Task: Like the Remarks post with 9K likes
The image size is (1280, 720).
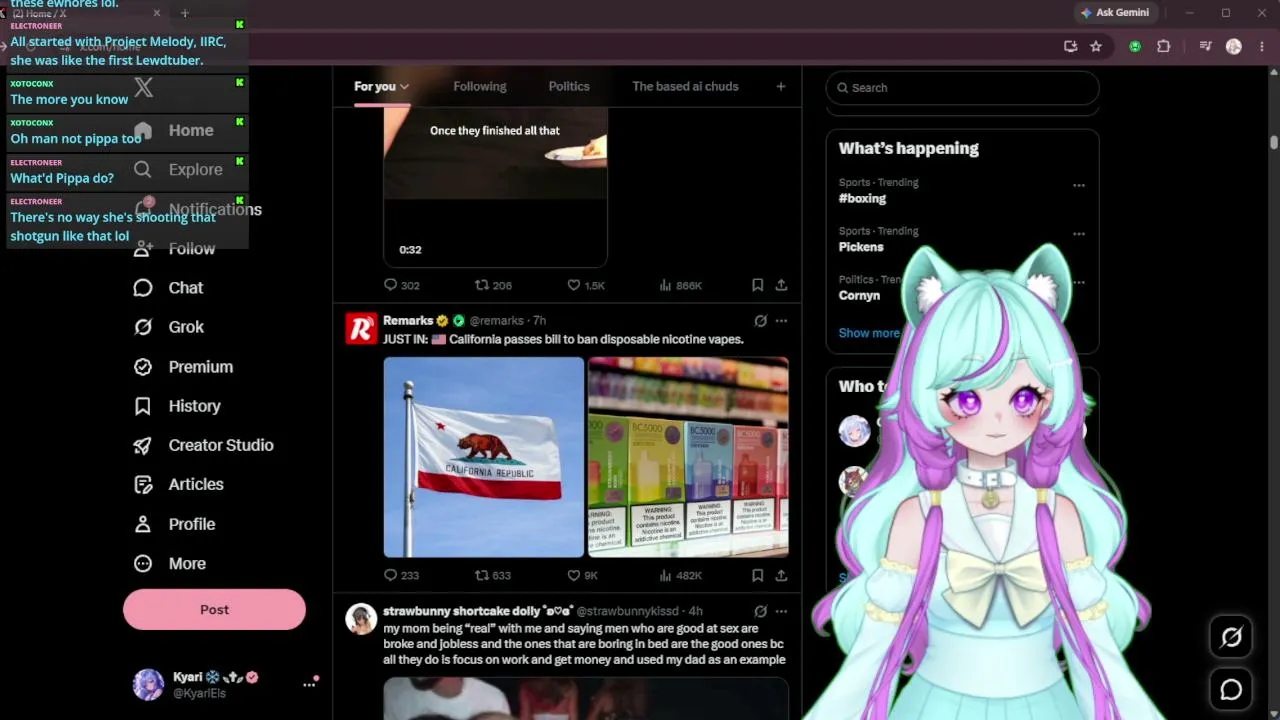Action: 583,575
